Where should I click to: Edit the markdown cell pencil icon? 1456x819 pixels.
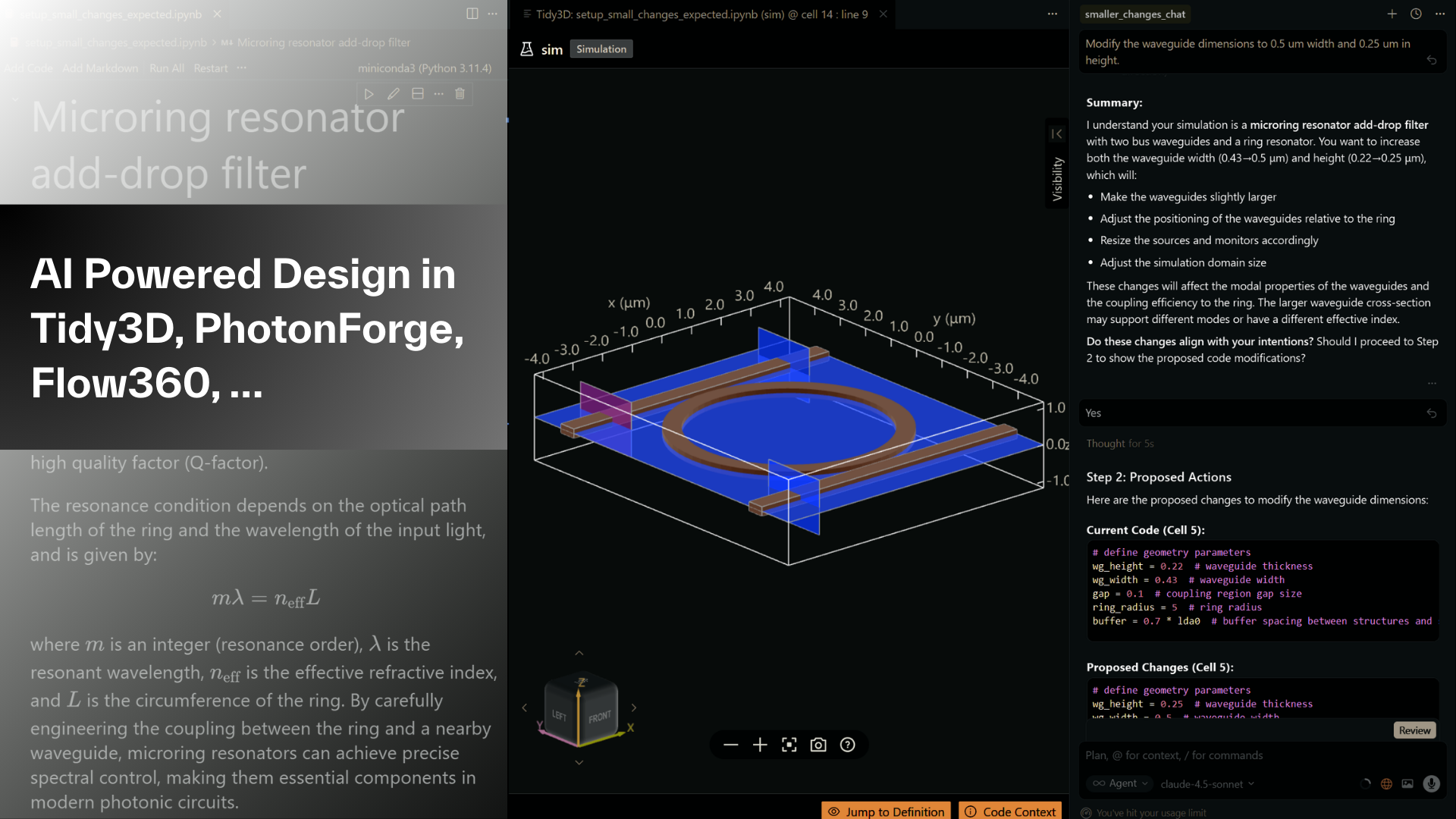tap(393, 94)
